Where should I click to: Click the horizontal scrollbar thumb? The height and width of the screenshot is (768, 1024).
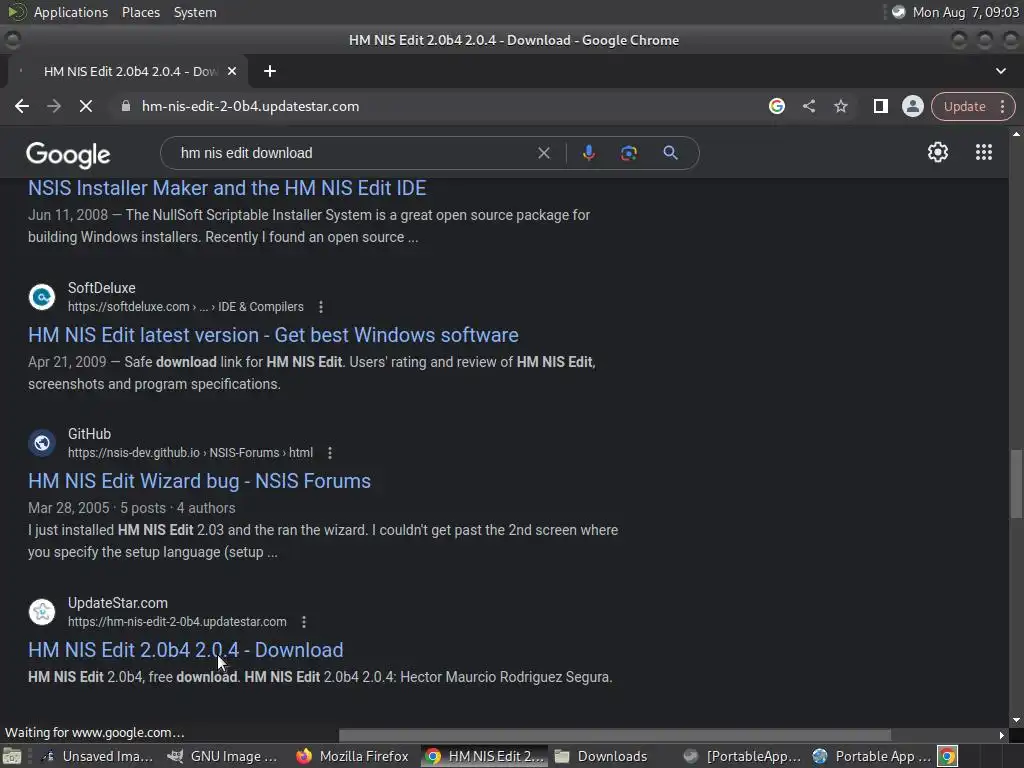[x=615, y=735]
